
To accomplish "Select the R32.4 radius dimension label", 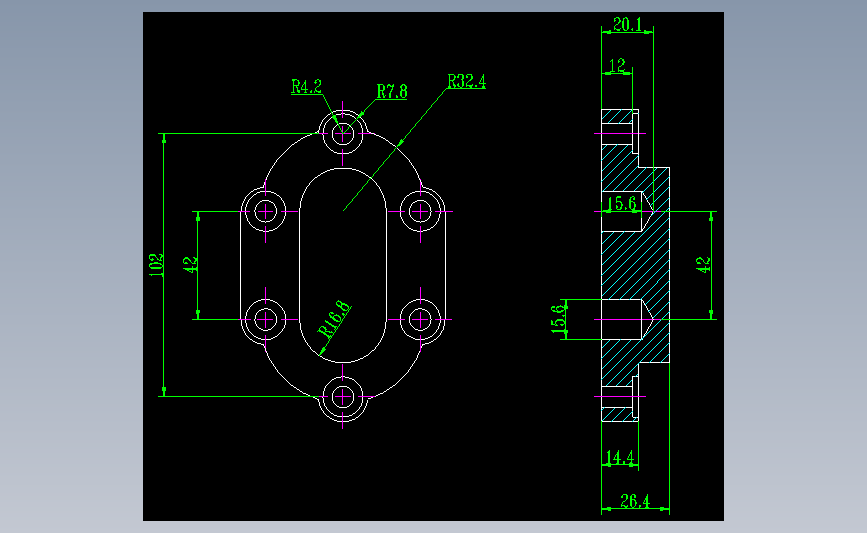I will click(x=467, y=81).
